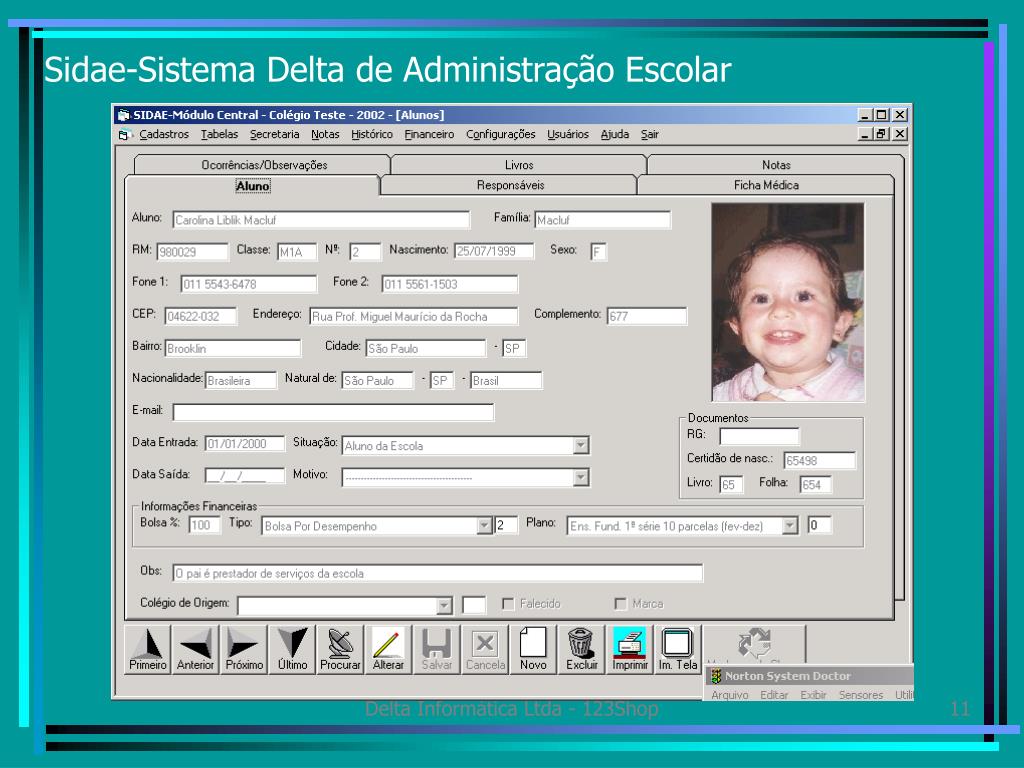This screenshot has height=768, width=1024.
Task: Click the Nascimento date field
Action: click(494, 251)
